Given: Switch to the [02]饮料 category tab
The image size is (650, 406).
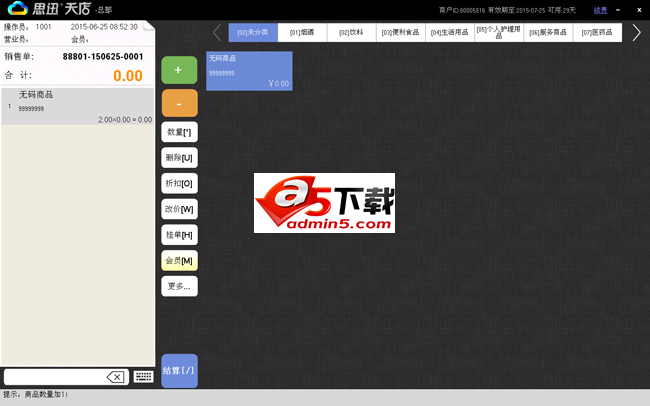Looking at the screenshot, I should click(x=352, y=32).
